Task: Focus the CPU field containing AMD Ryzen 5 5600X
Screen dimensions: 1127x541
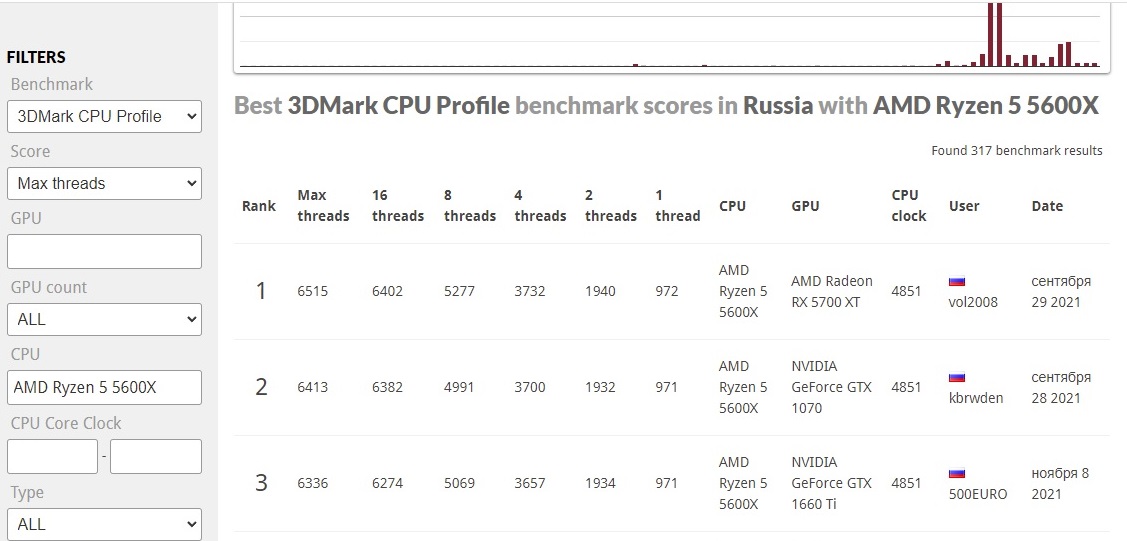Action: tap(104, 387)
